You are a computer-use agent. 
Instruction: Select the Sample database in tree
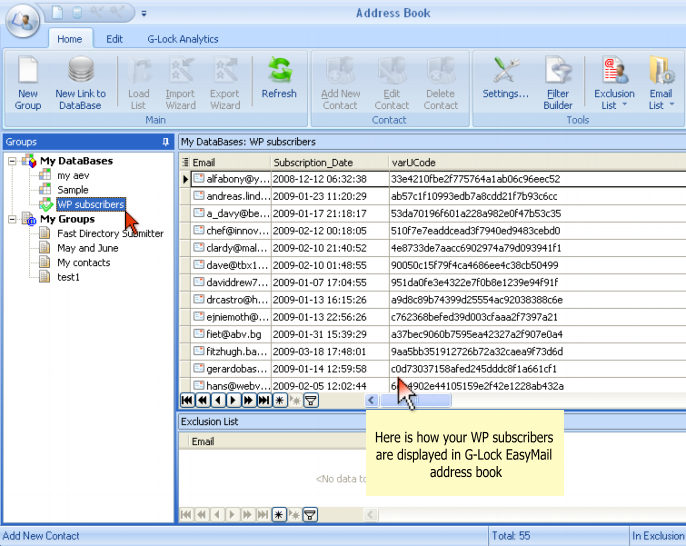click(x=72, y=190)
